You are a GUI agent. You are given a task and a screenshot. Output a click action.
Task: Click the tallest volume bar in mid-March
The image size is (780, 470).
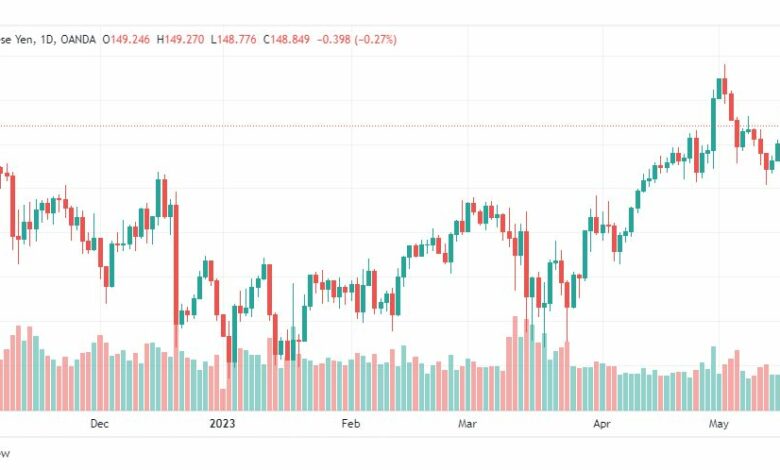coord(515,364)
